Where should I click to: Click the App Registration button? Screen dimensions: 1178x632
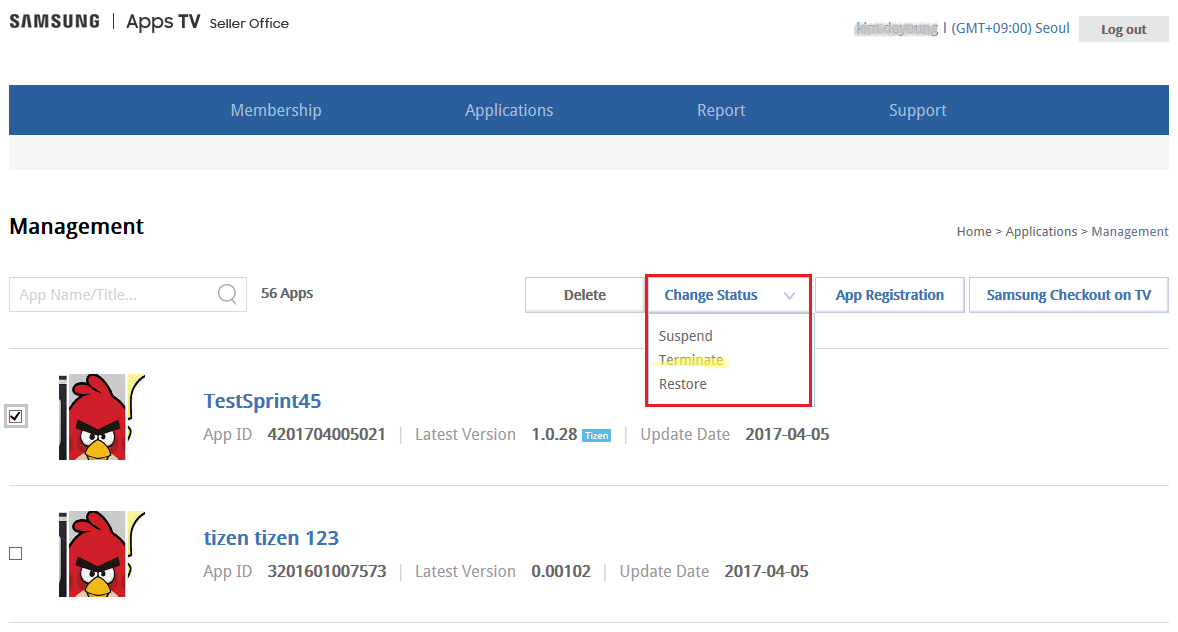pos(890,295)
